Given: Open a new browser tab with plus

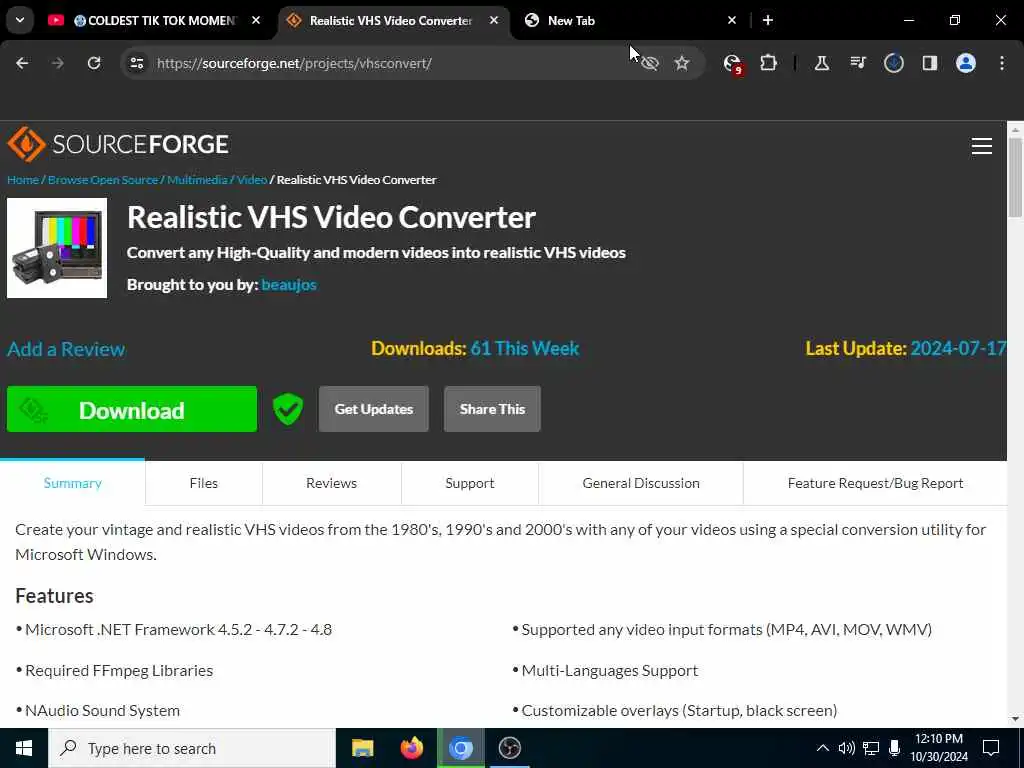Looking at the screenshot, I should (x=768, y=20).
